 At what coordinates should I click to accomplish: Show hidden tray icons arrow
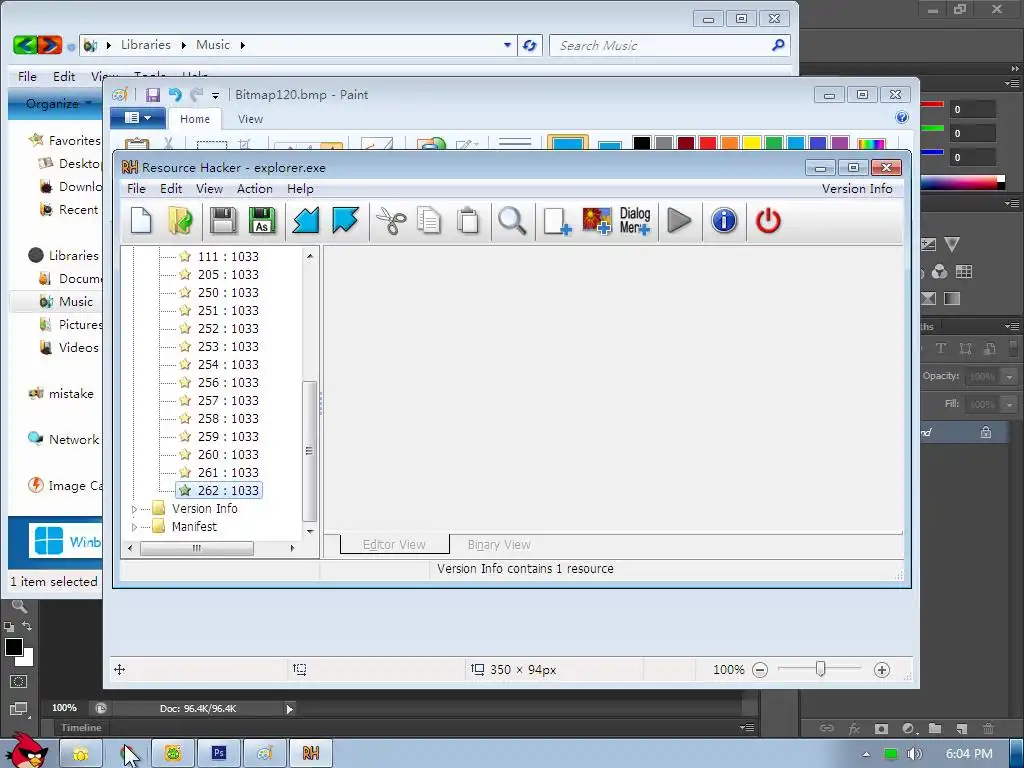coord(866,754)
